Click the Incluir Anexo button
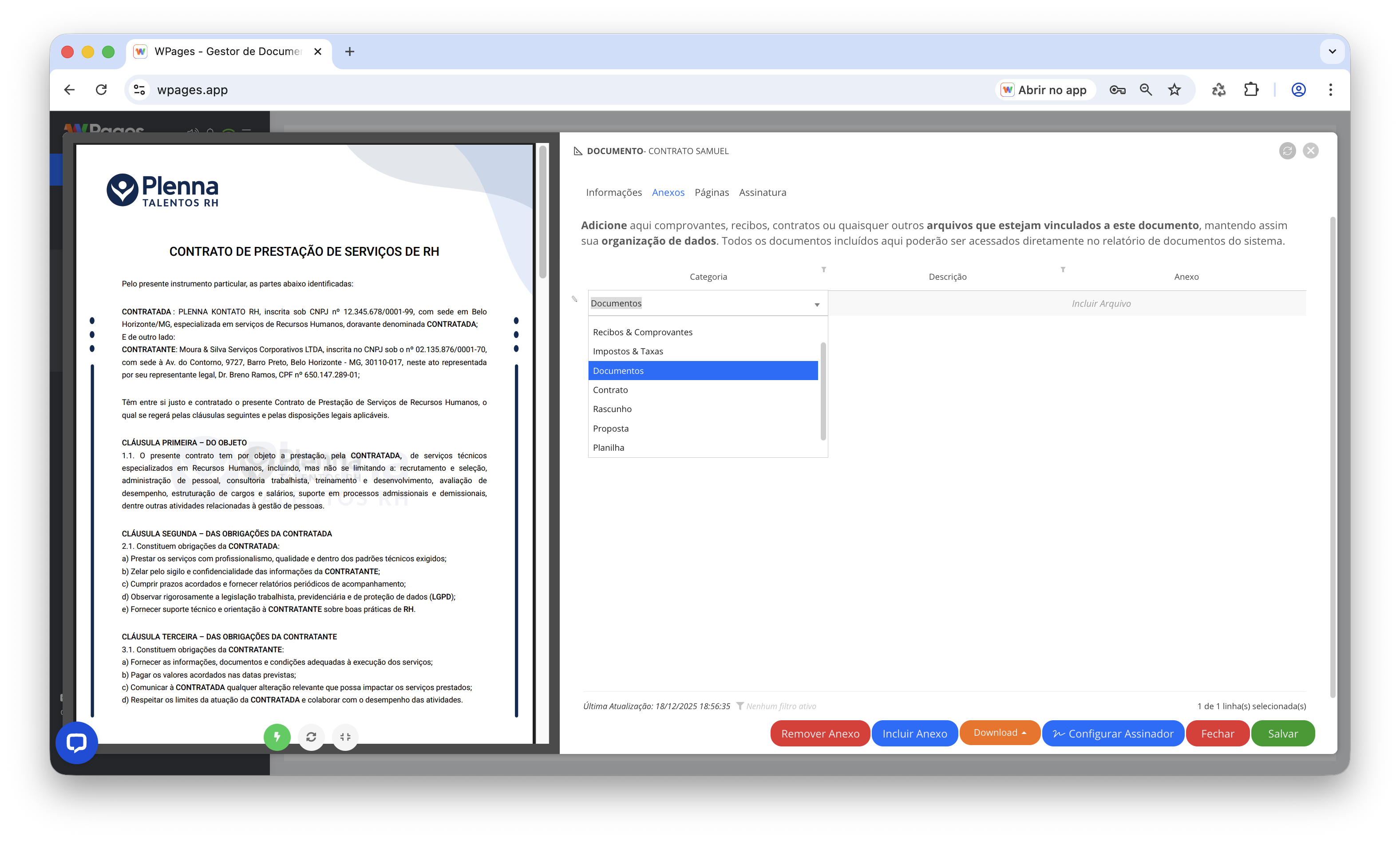The image size is (1400, 841). coord(915,734)
